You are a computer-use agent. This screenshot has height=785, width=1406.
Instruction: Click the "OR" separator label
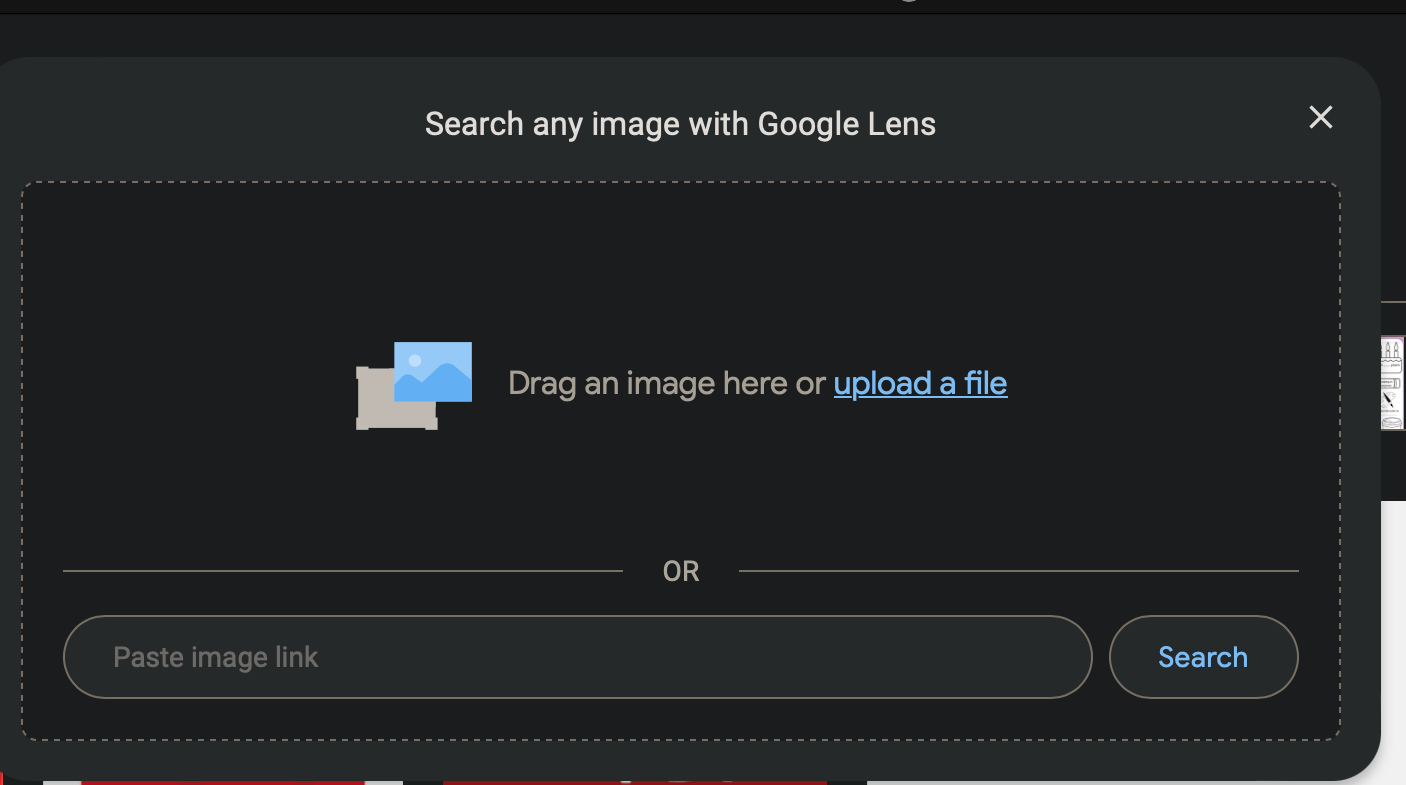tap(681, 572)
